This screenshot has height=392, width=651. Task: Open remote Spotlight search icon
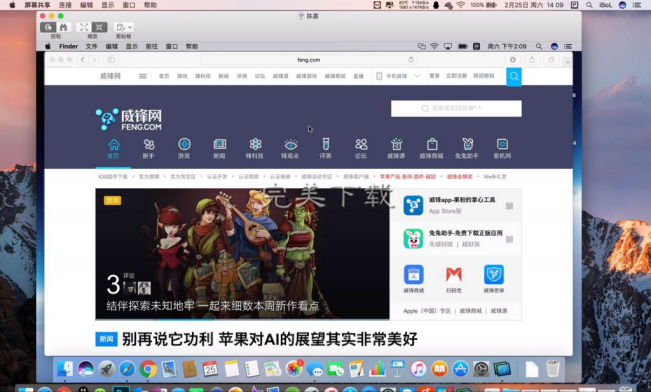(539, 46)
